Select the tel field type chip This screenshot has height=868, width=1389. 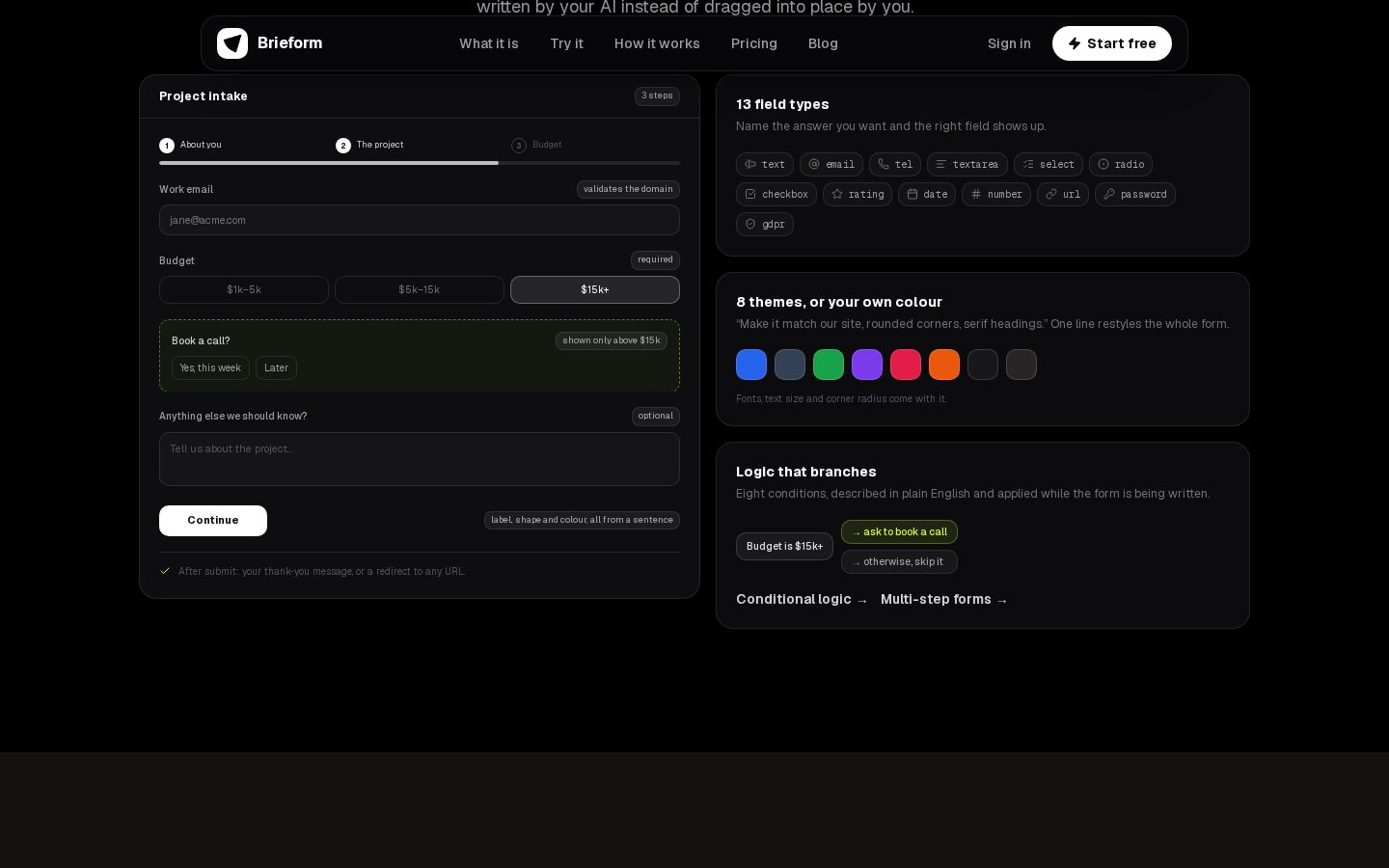tap(895, 164)
